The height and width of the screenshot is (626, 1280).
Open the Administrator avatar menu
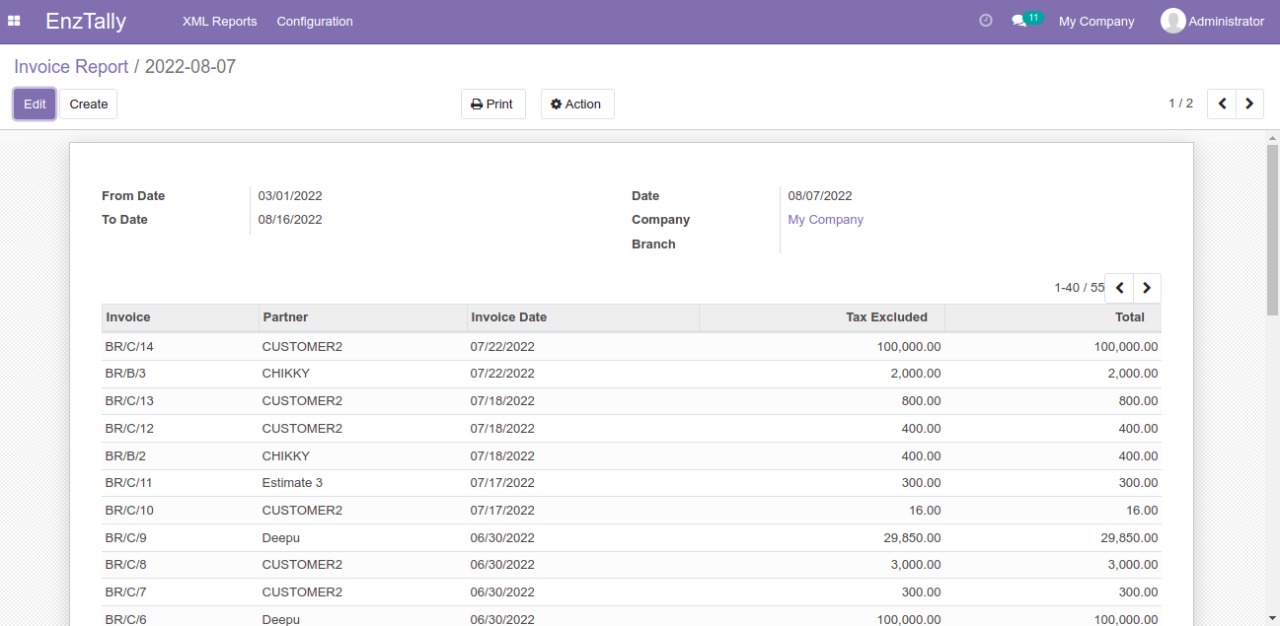pyautogui.click(x=1211, y=20)
